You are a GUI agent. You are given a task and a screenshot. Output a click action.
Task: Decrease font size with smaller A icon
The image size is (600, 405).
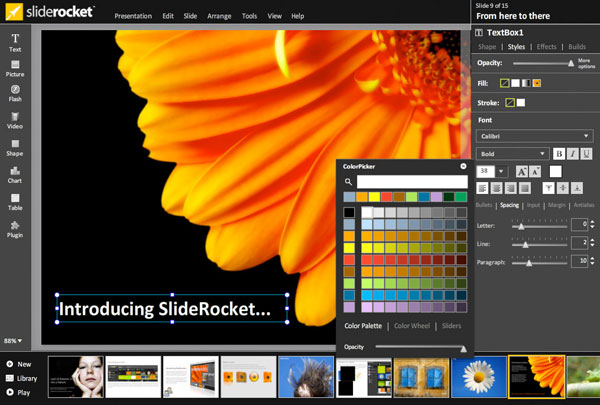click(535, 171)
